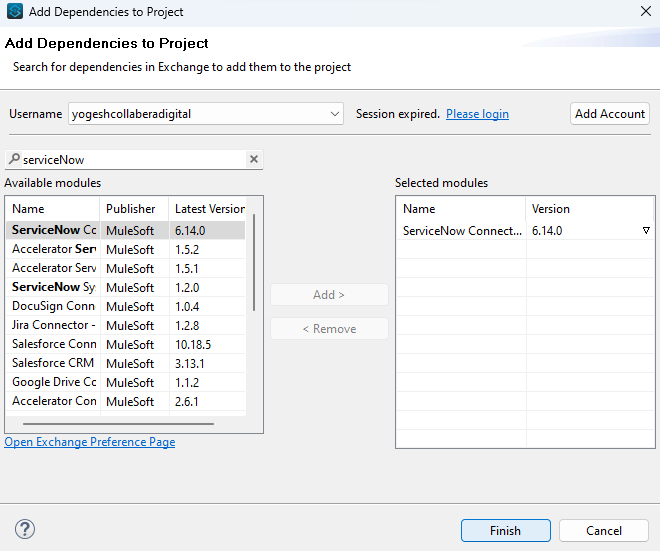Image resolution: width=660 pixels, height=551 pixels.
Task: Select the Jira Connector module row
Action: [x=54, y=325]
